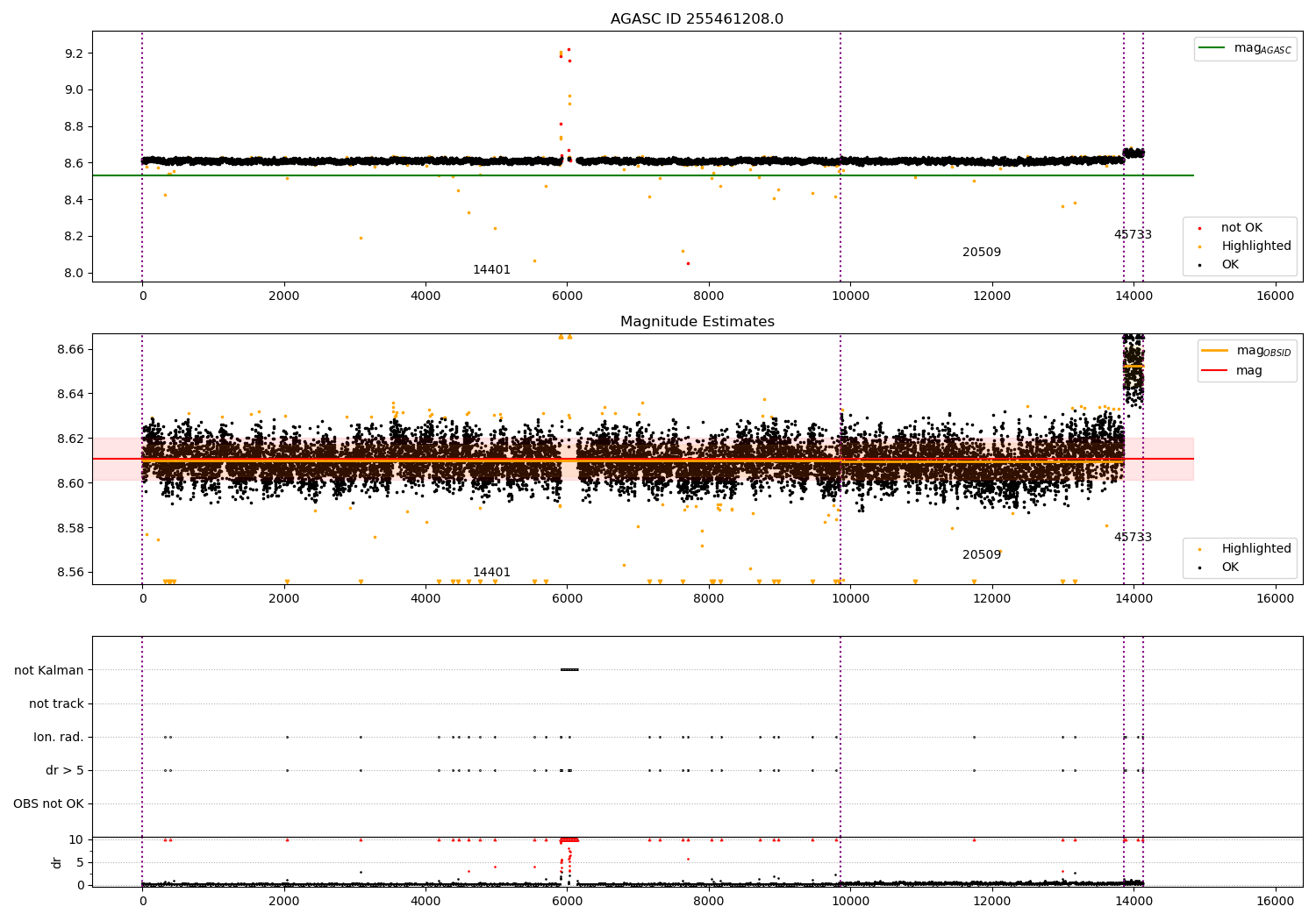Click the 6000 x-axis tick under top plot
1316x921 pixels.
(x=567, y=296)
